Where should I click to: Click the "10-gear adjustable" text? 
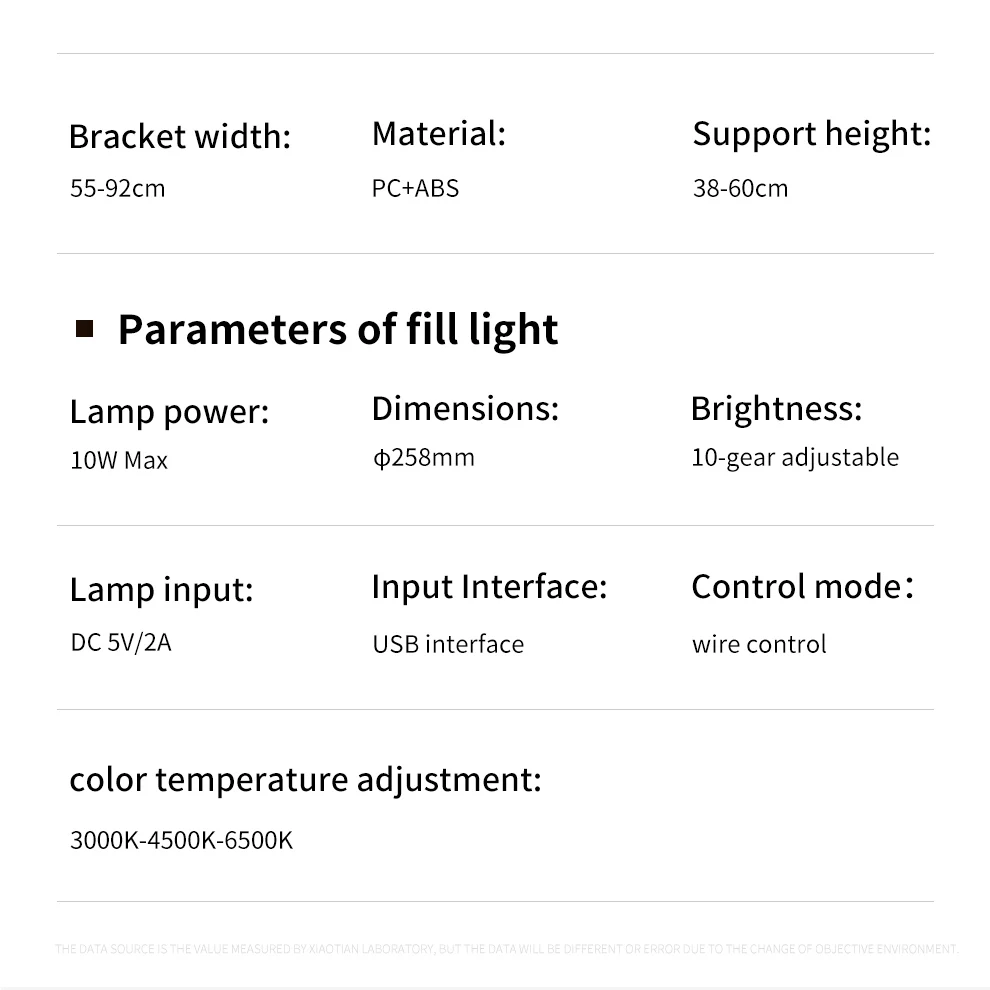click(795, 457)
